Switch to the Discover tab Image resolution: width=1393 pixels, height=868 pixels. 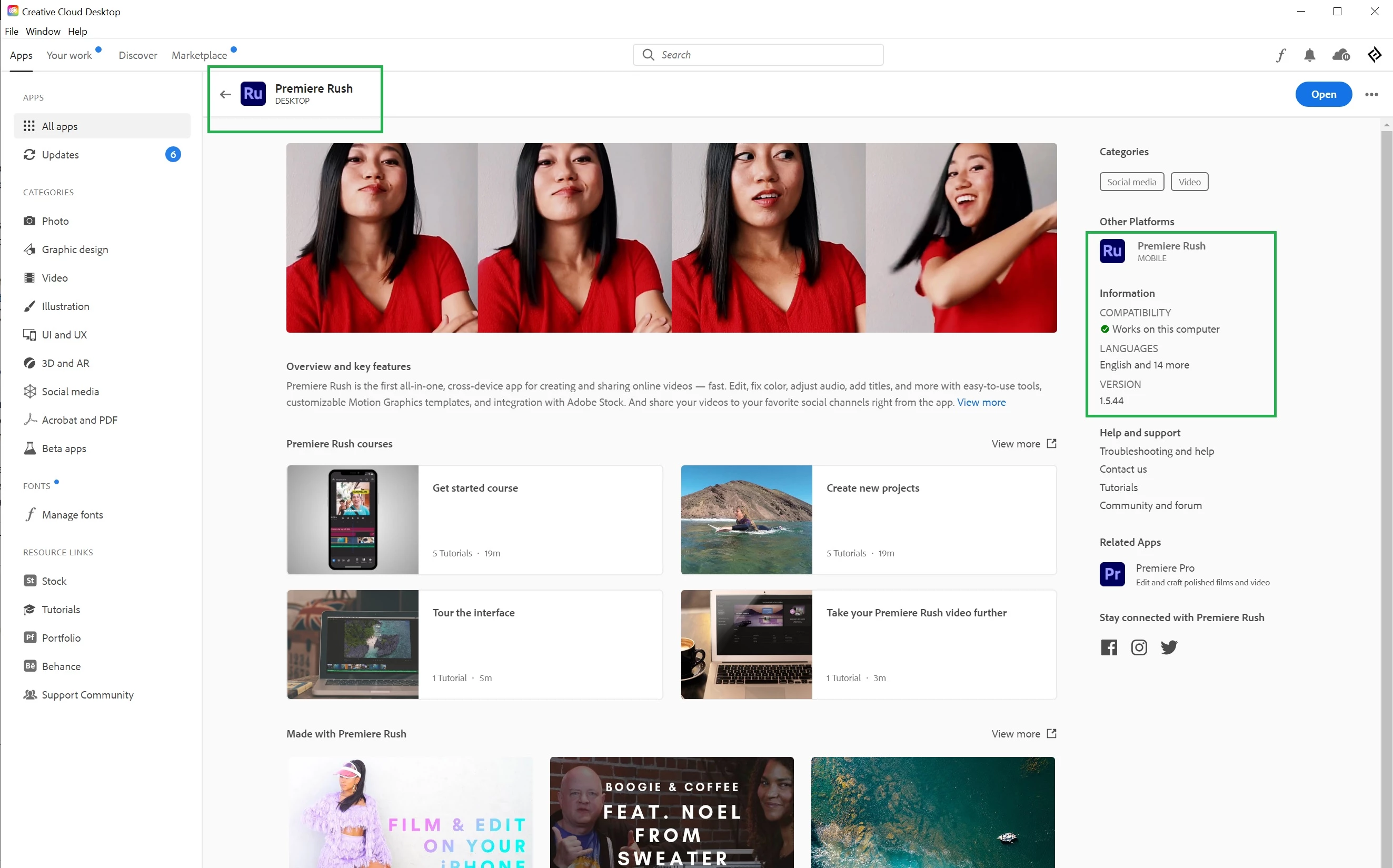(x=138, y=55)
